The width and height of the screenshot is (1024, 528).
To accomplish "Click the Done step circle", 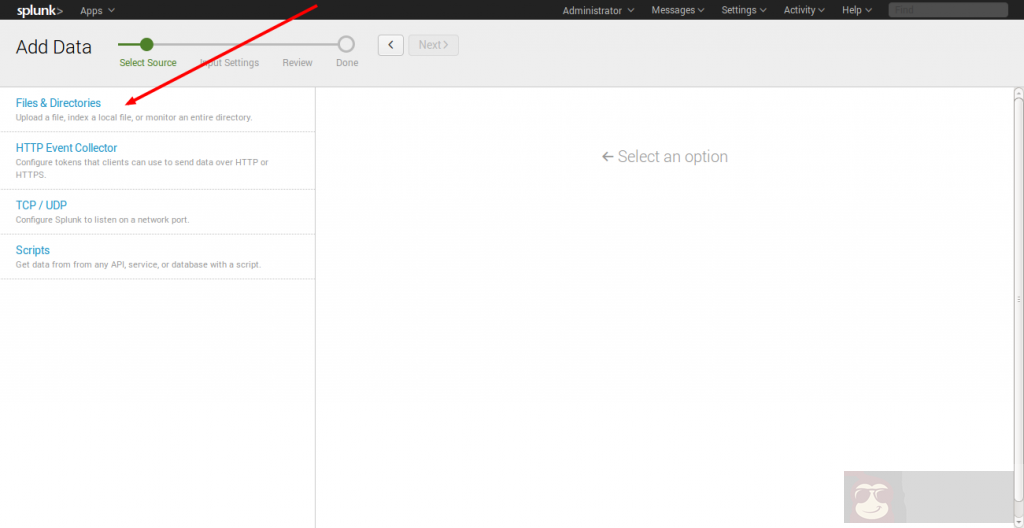I will [x=346, y=44].
